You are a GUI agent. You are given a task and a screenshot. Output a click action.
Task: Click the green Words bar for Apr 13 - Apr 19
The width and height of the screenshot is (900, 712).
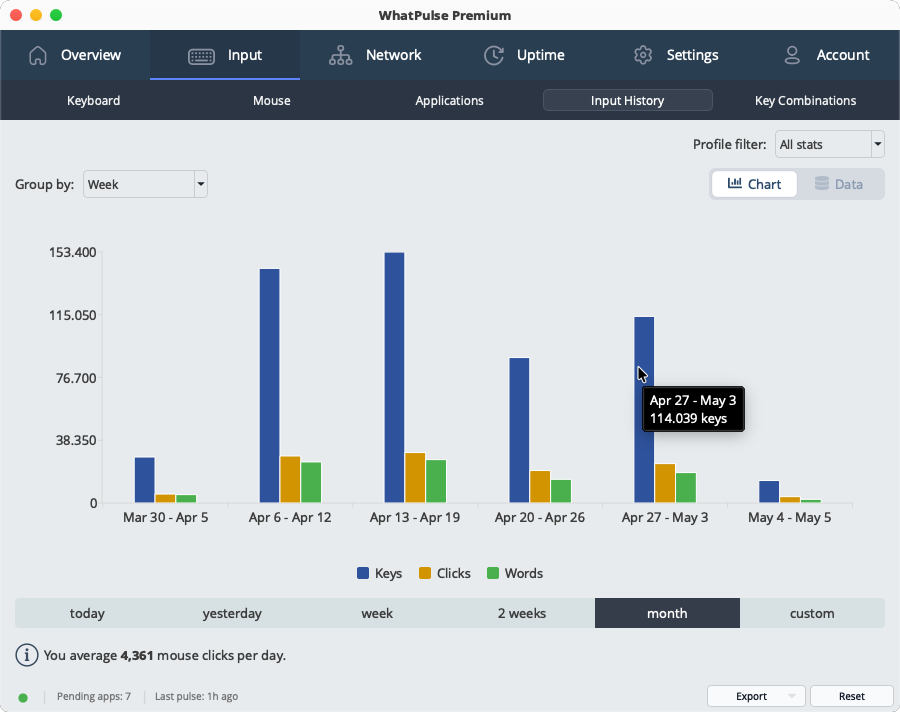pos(436,481)
